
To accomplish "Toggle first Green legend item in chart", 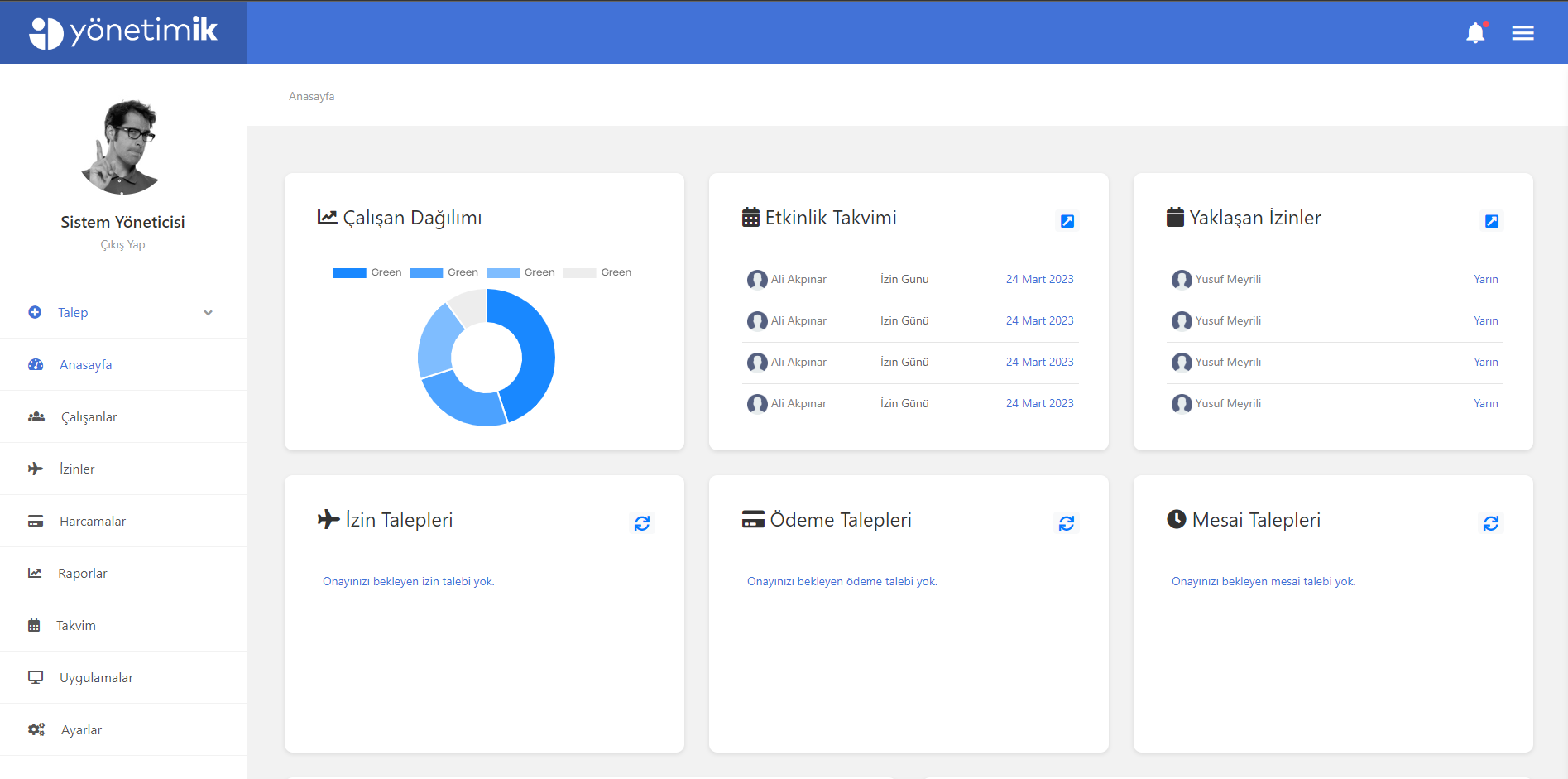I will pyautogui.click(x=367, y=272).
